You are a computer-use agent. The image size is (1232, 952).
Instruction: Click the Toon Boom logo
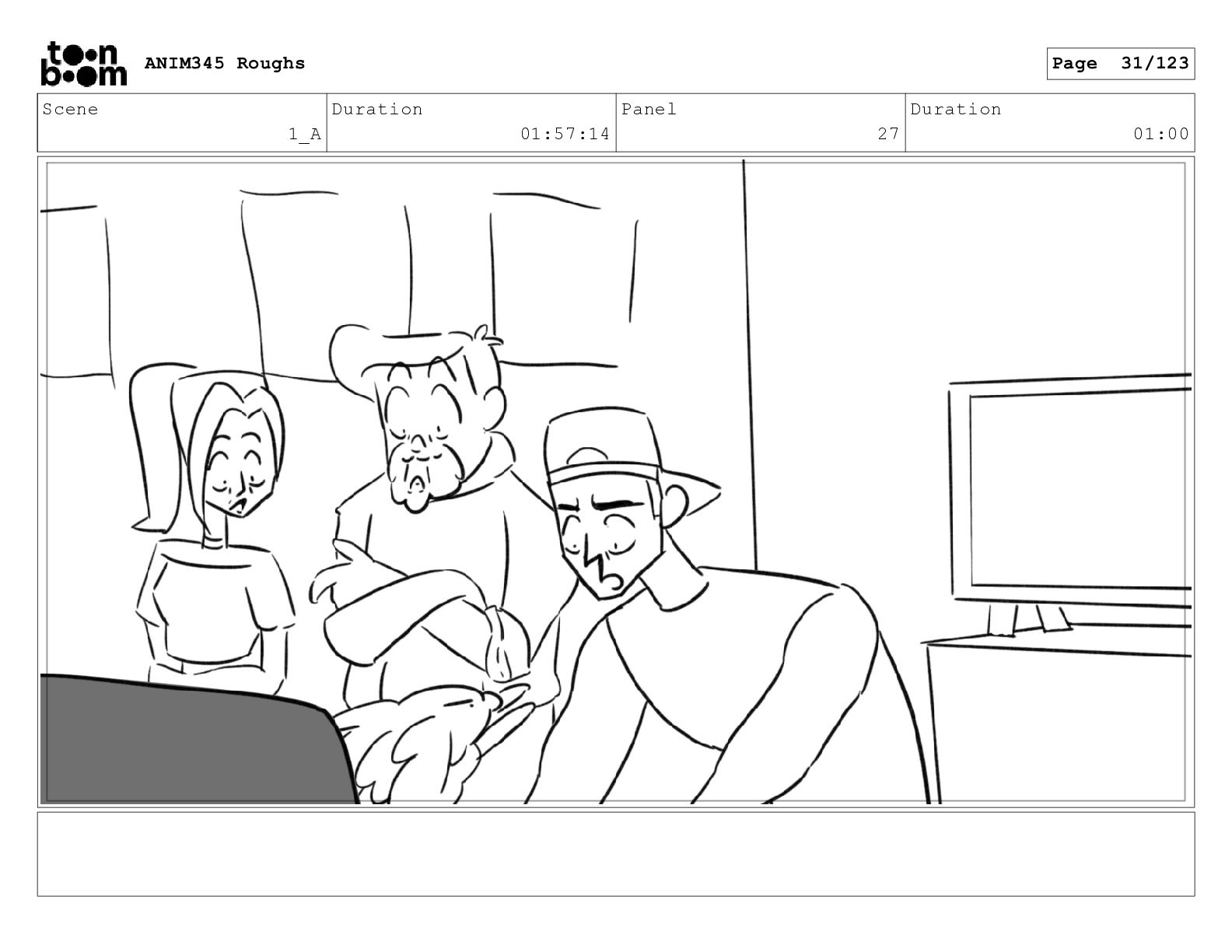(83, 64)
